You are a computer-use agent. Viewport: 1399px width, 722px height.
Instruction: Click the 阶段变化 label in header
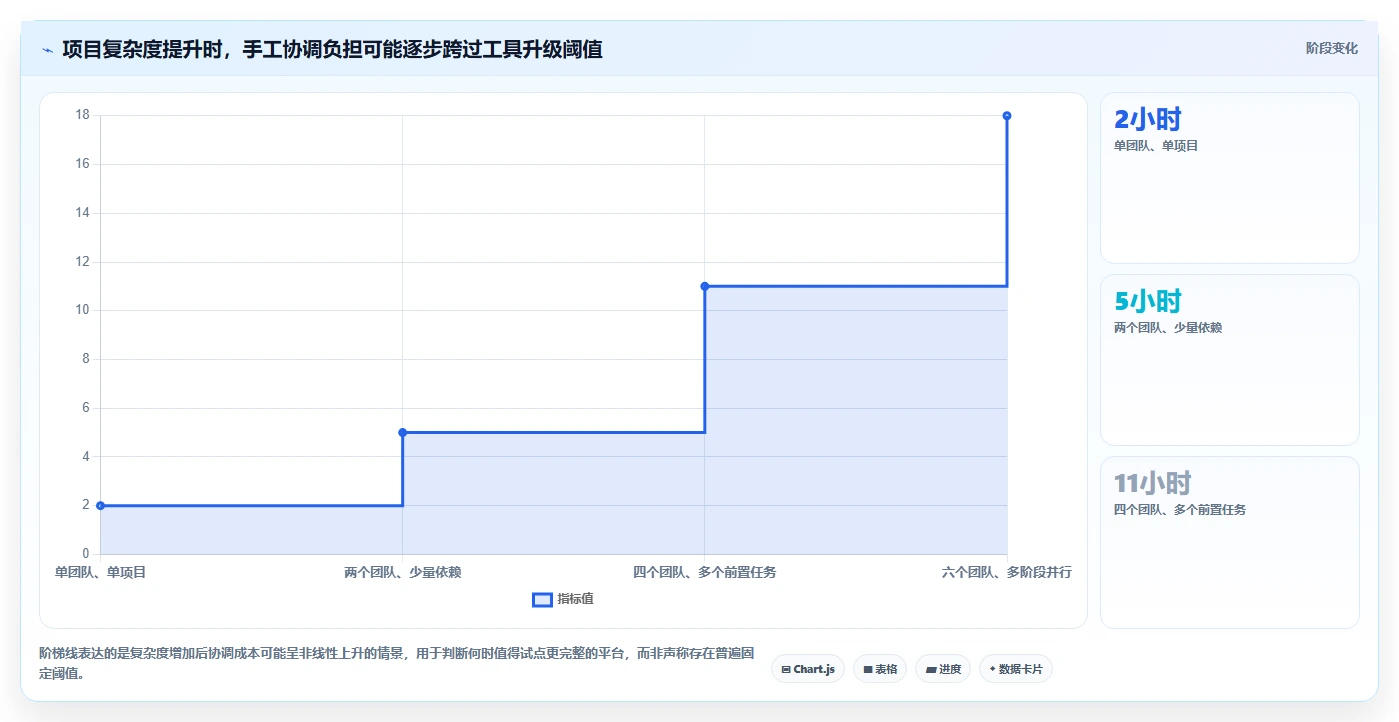click(x=1331, y=48)
